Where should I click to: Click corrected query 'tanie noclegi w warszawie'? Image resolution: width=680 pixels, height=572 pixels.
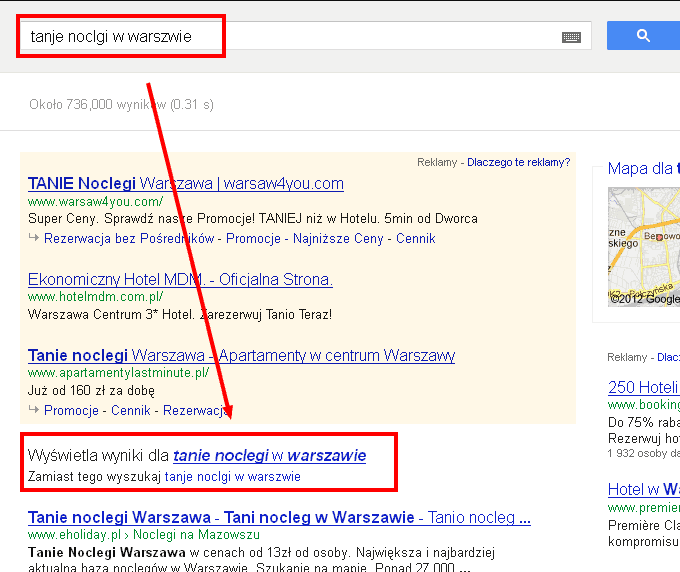click(269, 456)
